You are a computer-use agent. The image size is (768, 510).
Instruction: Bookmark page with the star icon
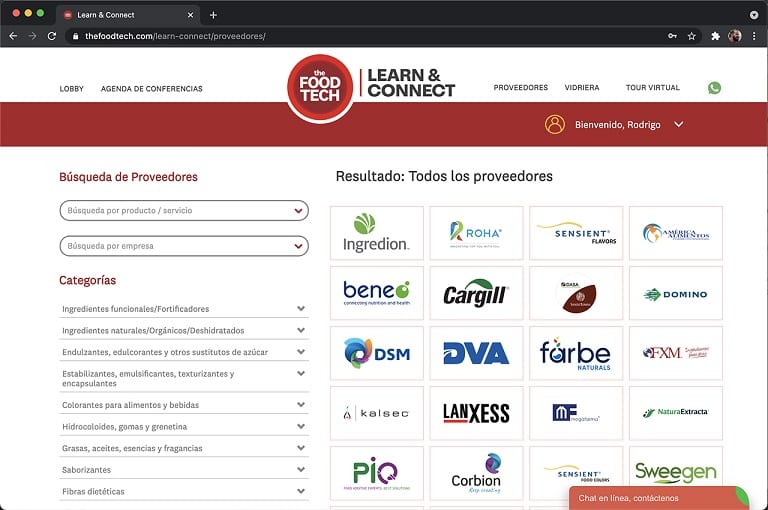691,36
